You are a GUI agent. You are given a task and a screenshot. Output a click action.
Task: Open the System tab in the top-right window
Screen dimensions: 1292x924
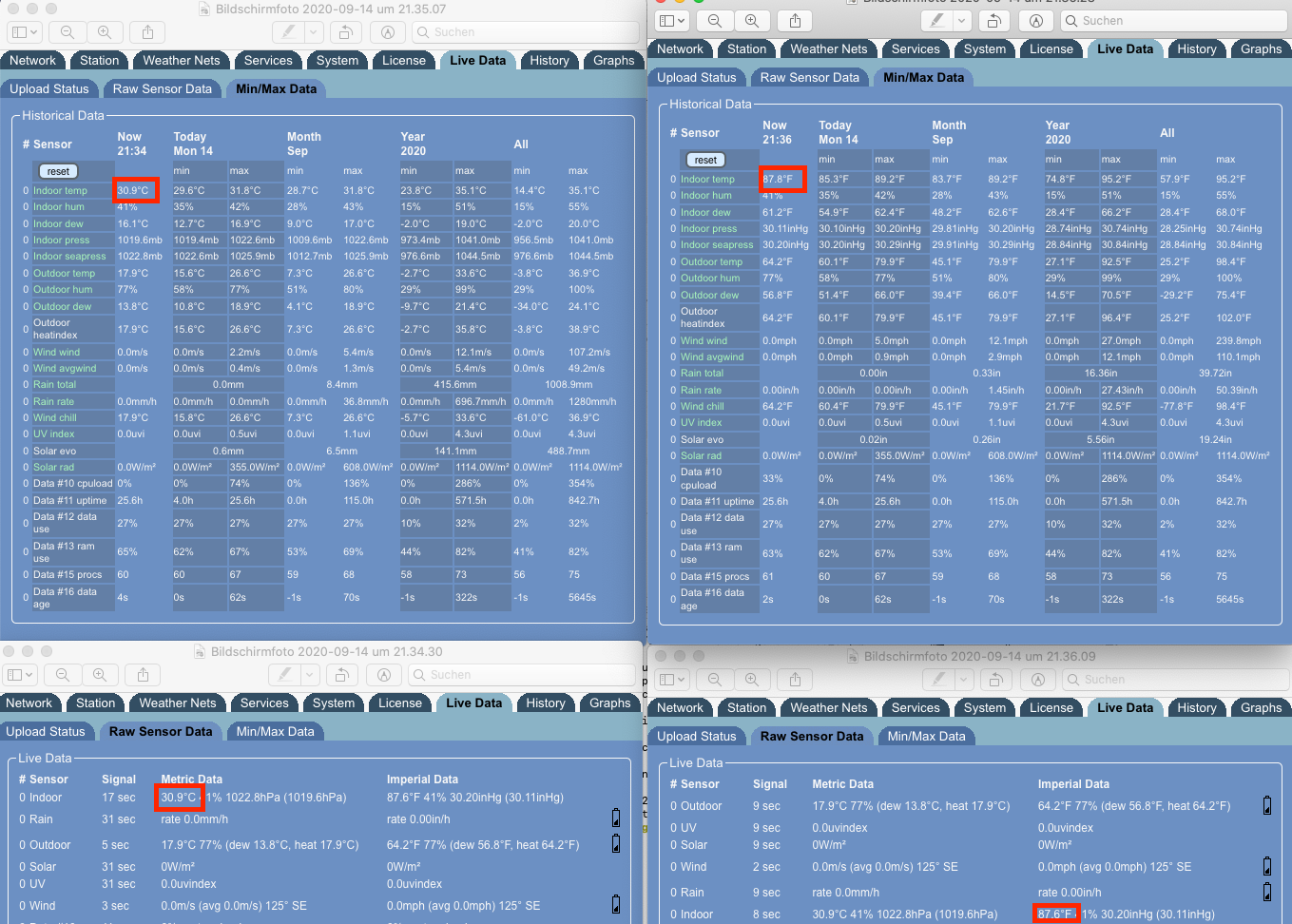coord(985,48)
